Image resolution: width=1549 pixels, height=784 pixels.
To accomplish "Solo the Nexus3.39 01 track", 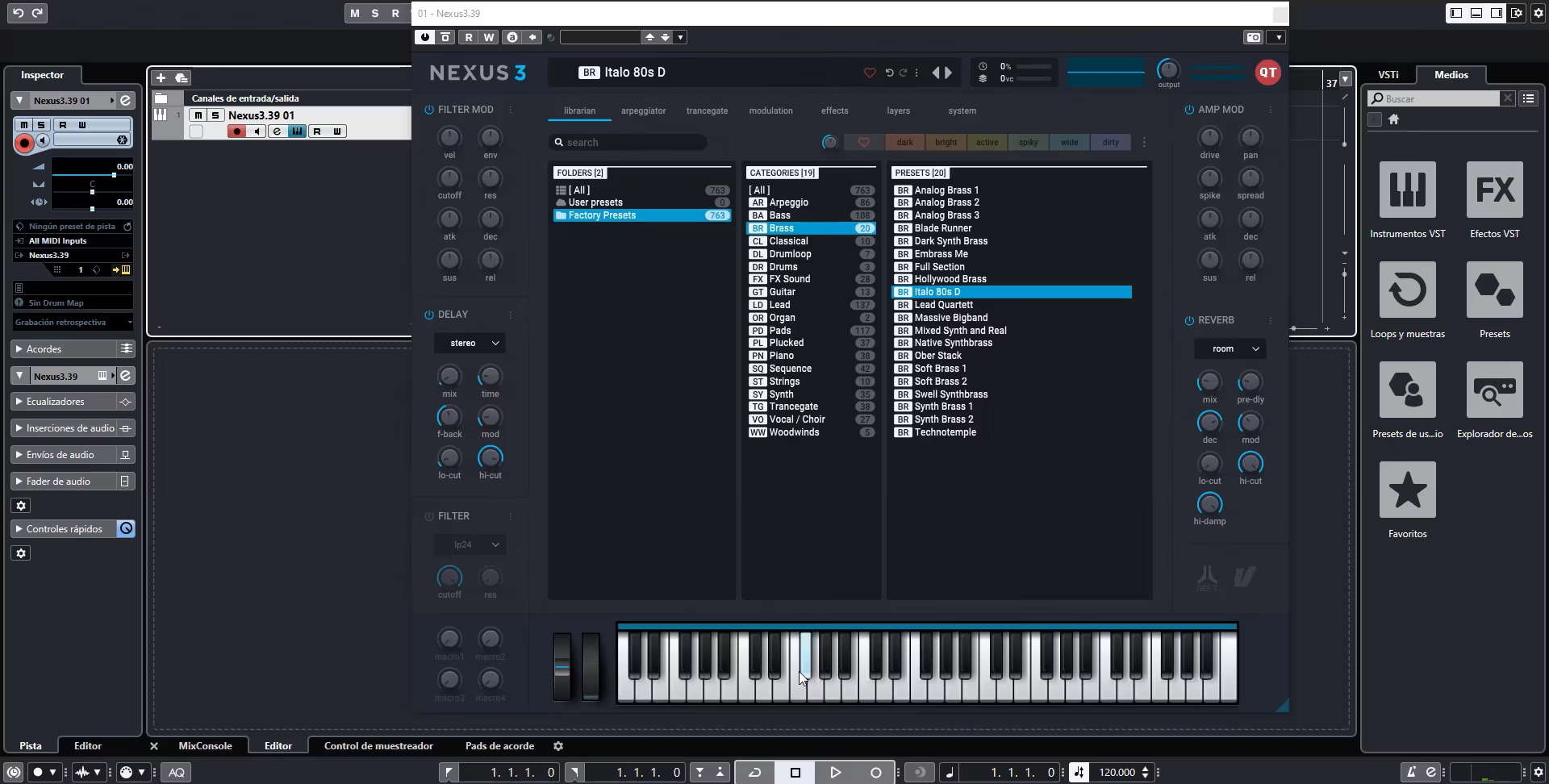I will (x=215, y=115).
